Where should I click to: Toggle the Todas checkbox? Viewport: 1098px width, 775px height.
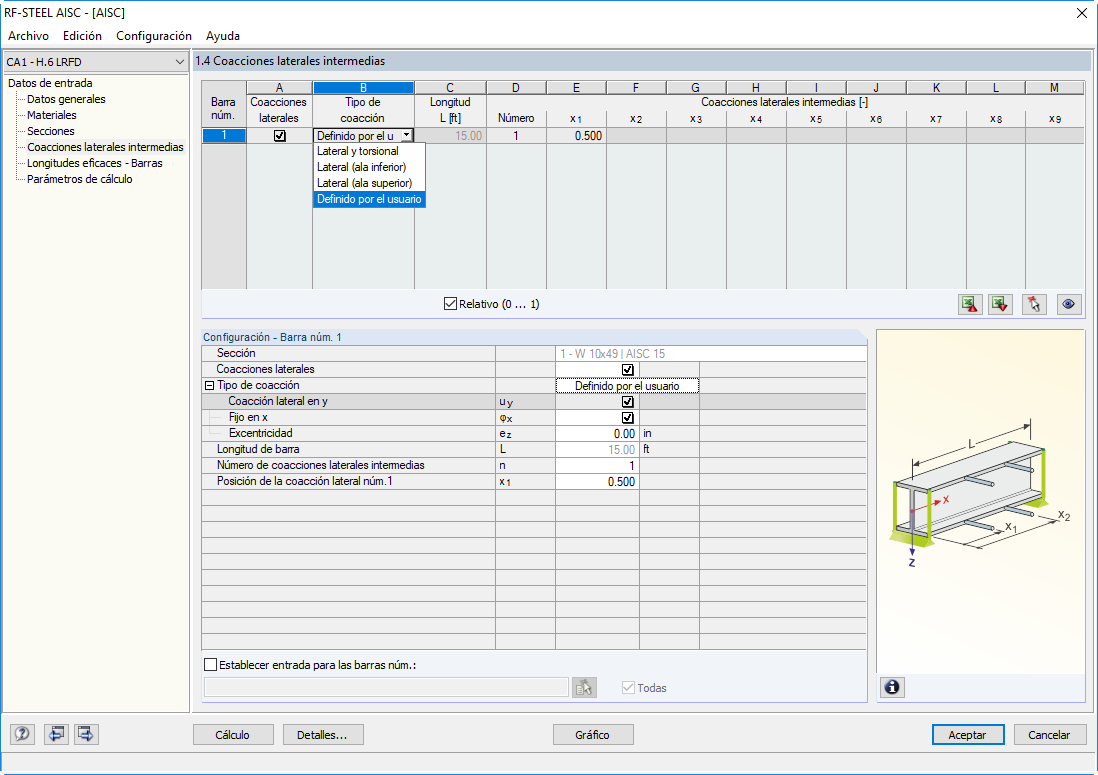click(628, 687)
